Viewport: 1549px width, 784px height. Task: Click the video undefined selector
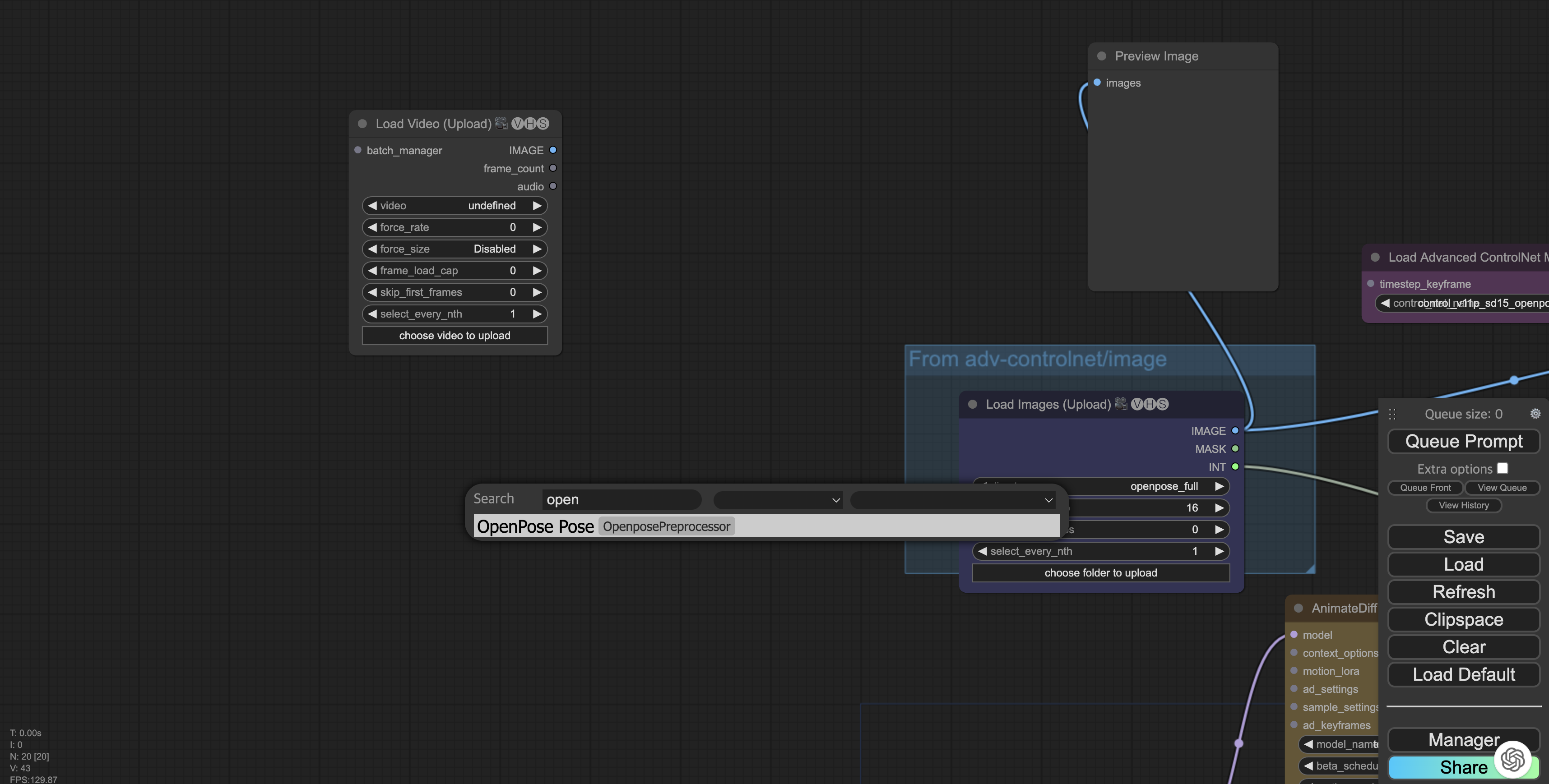pos(454,205)
